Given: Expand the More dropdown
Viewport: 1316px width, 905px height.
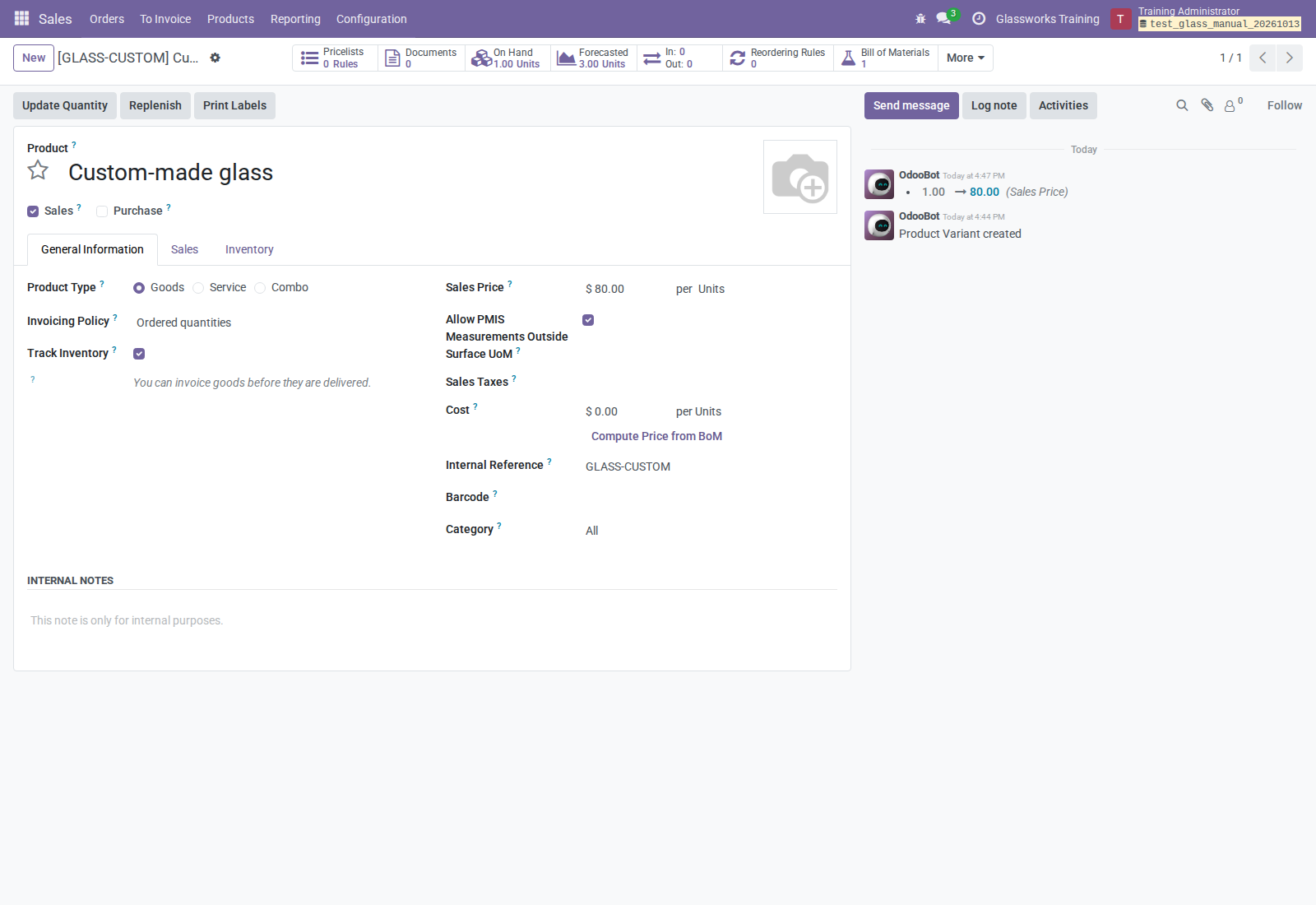Looking at the screenshot, I should [x=966, y=58].
